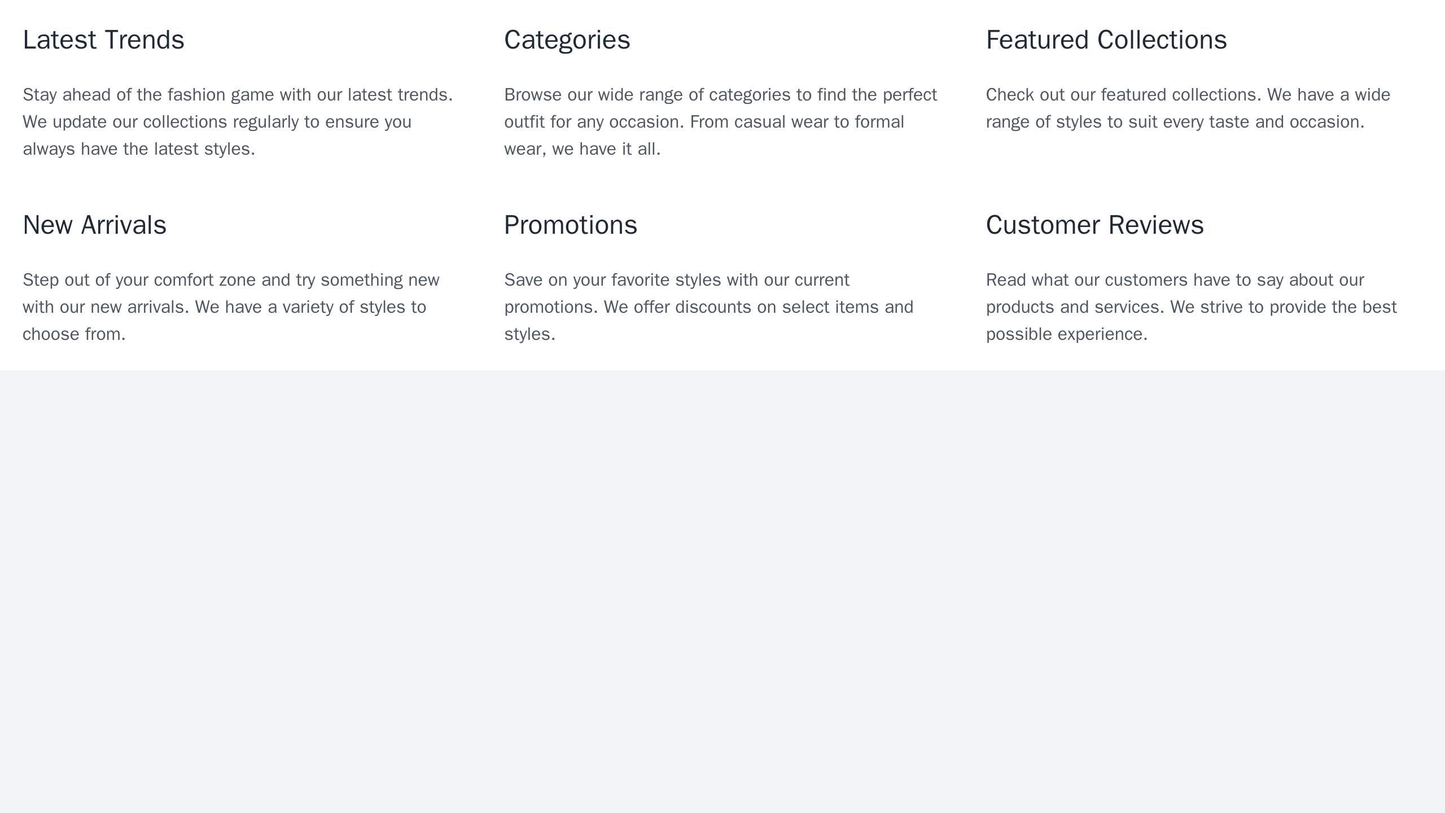Viewport: 1445px width, 813px height.
Task: Go to the New Arrivals heading
Action: (94, 225)
